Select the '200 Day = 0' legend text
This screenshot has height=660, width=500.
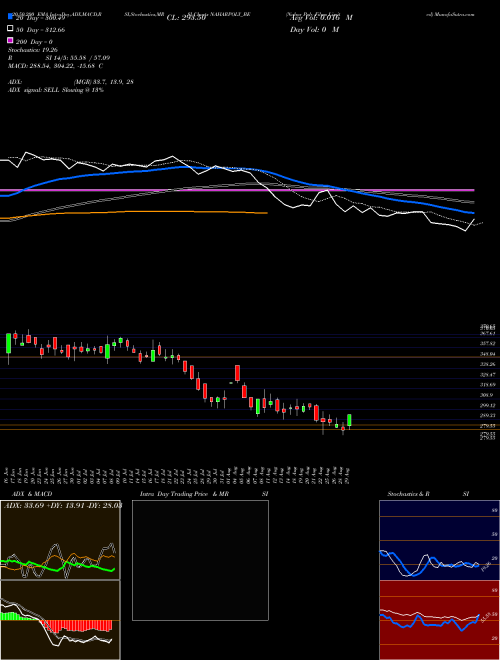click(x=34, y=42)
